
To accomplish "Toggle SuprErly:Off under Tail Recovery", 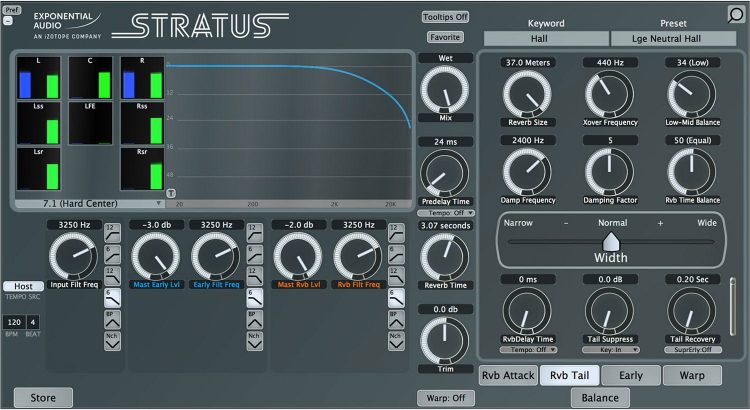I will pos(693,350).
